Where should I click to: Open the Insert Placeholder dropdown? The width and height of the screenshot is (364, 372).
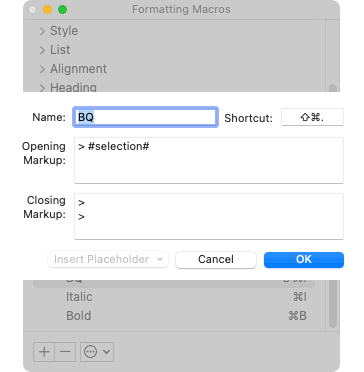point(108,259)
